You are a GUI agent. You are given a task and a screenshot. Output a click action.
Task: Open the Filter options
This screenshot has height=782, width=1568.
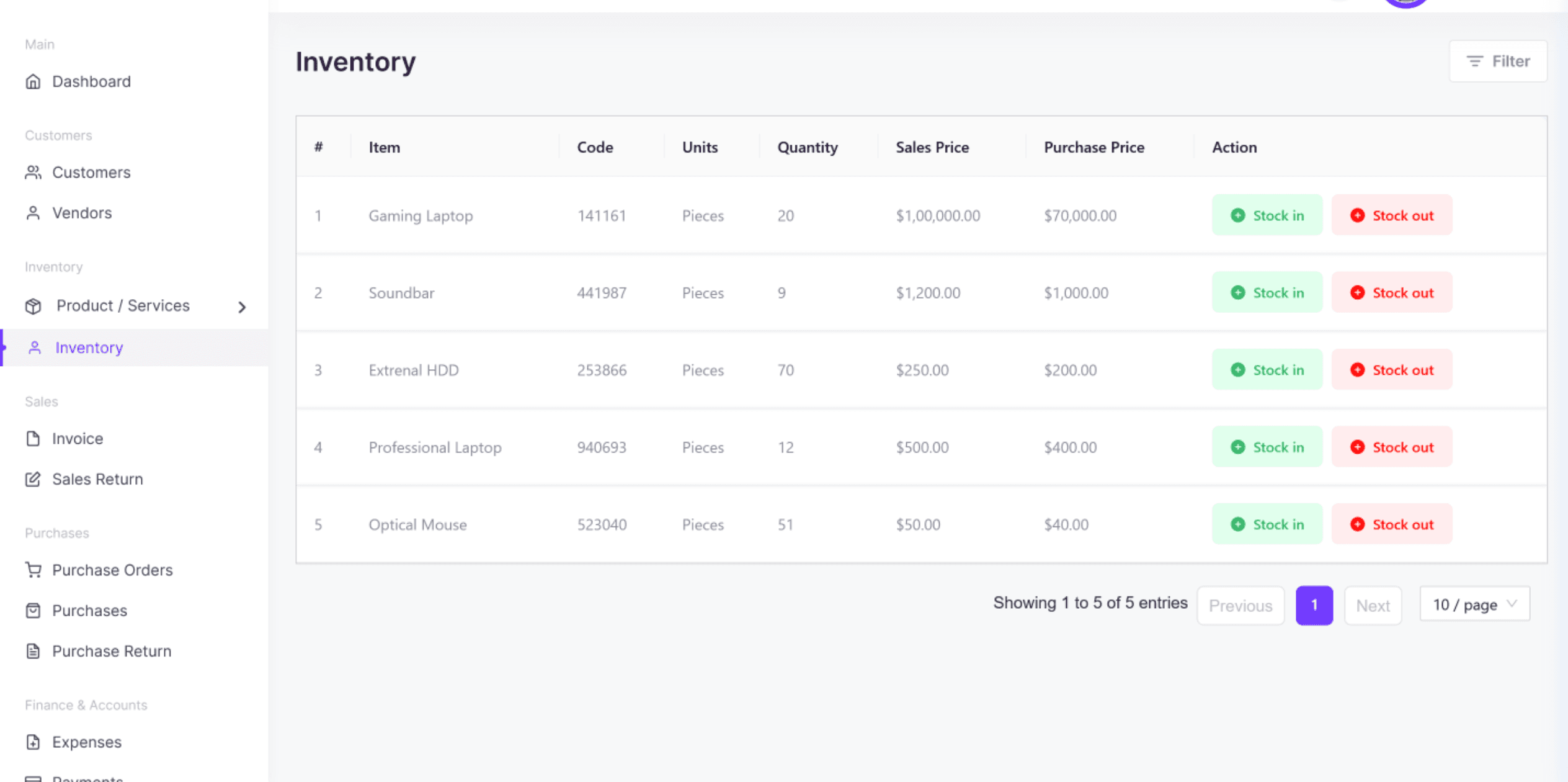click(x=1497, y=61)
